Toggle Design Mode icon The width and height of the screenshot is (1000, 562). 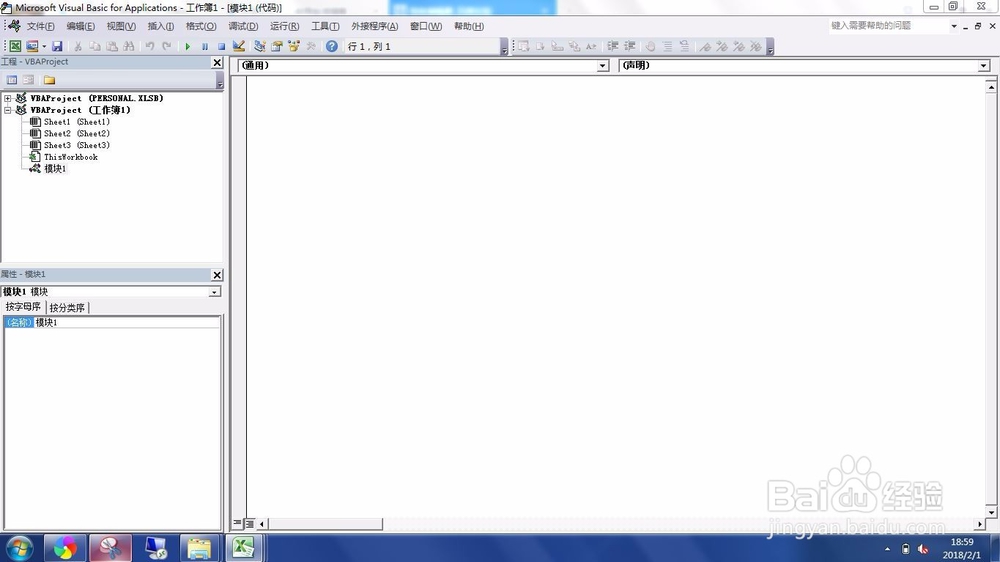click(239, 46)
